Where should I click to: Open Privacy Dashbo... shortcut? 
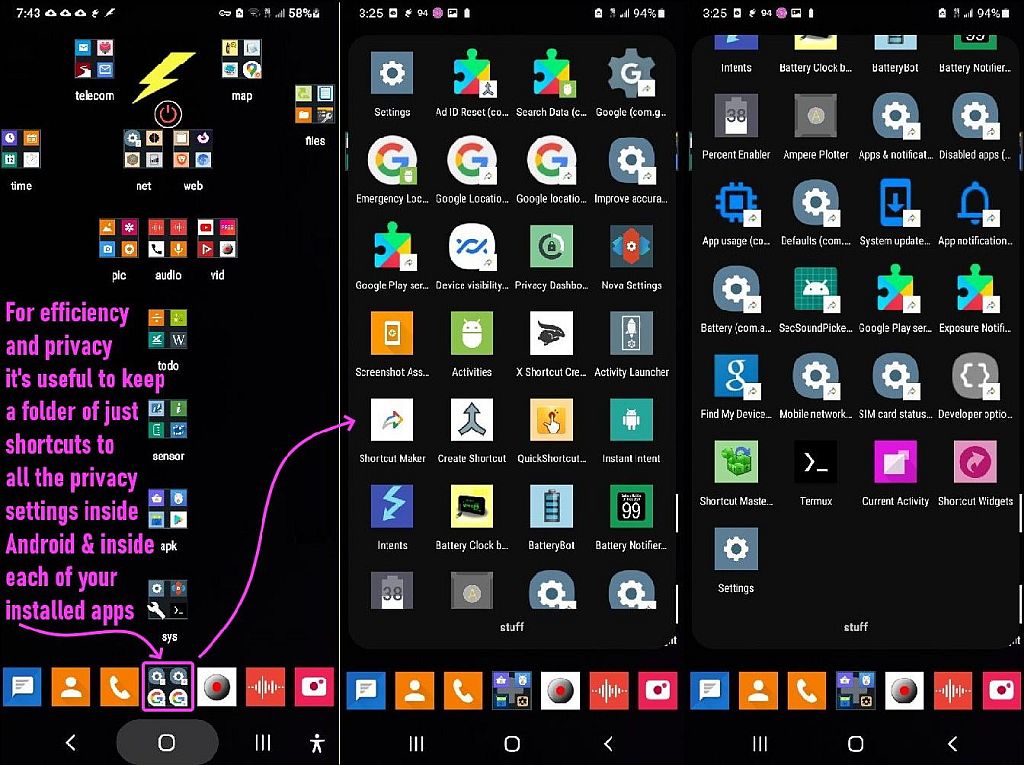552,247
